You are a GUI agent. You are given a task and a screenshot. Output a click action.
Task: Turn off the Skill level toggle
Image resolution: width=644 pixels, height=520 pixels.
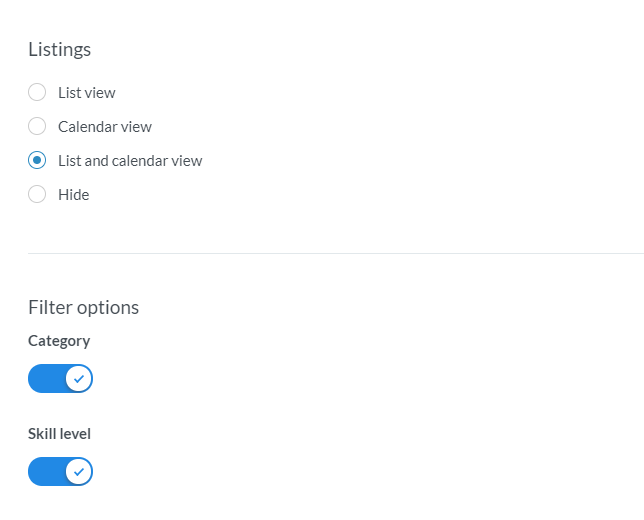[x=60, y=471]
